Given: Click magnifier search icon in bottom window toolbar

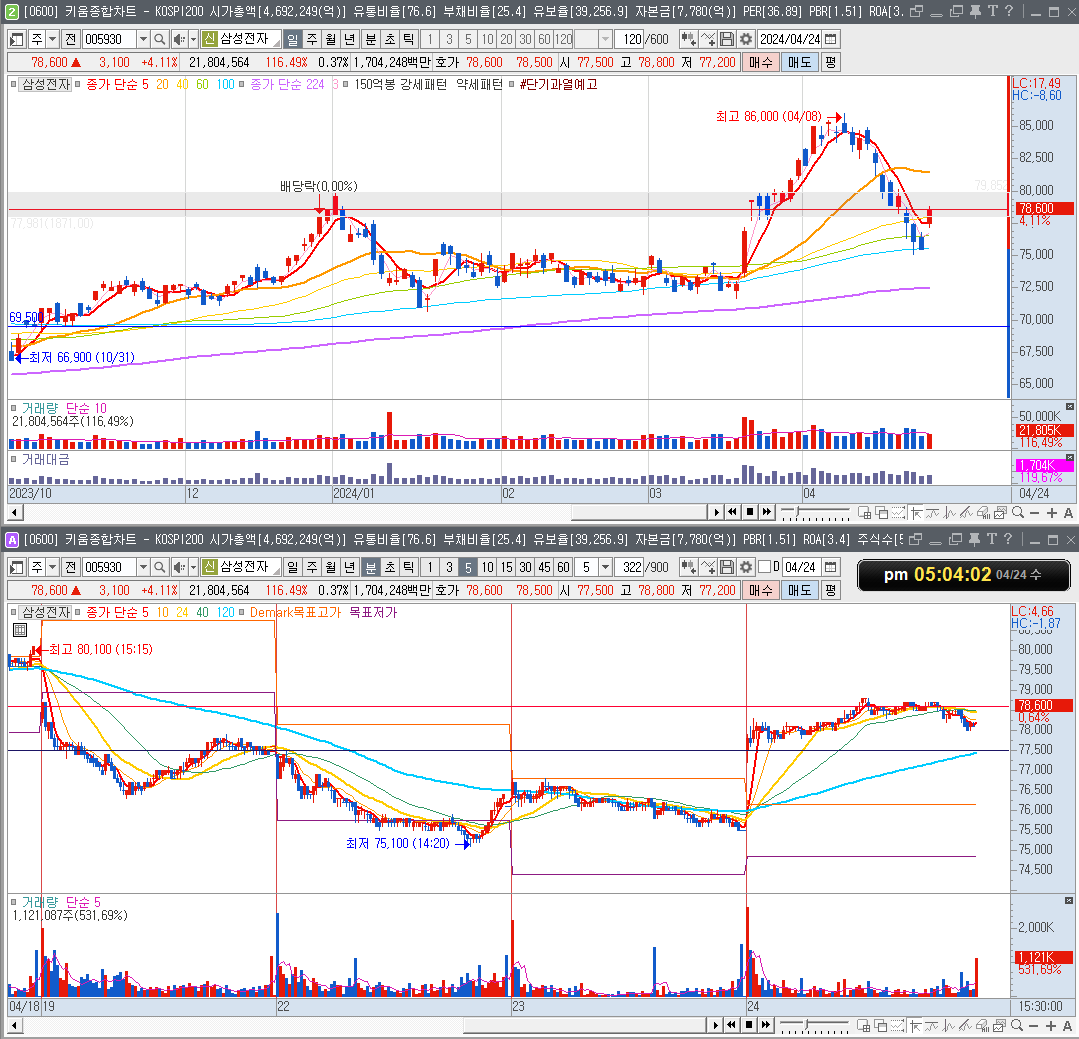Looking at the screenshot, I should (160, 567).
